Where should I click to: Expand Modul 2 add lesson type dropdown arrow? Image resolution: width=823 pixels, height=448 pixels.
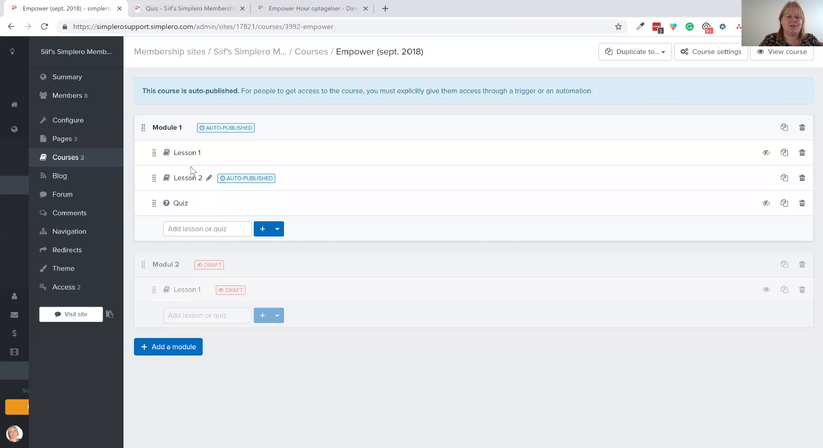click(278, 315)
